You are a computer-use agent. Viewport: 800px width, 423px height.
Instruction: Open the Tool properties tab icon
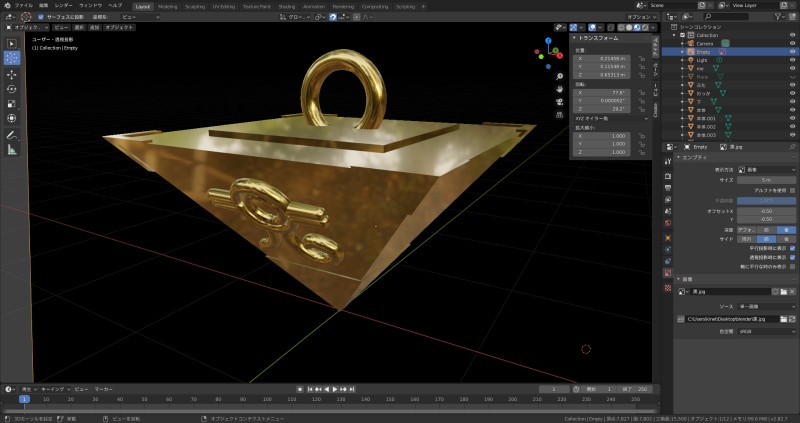[668, 161]
